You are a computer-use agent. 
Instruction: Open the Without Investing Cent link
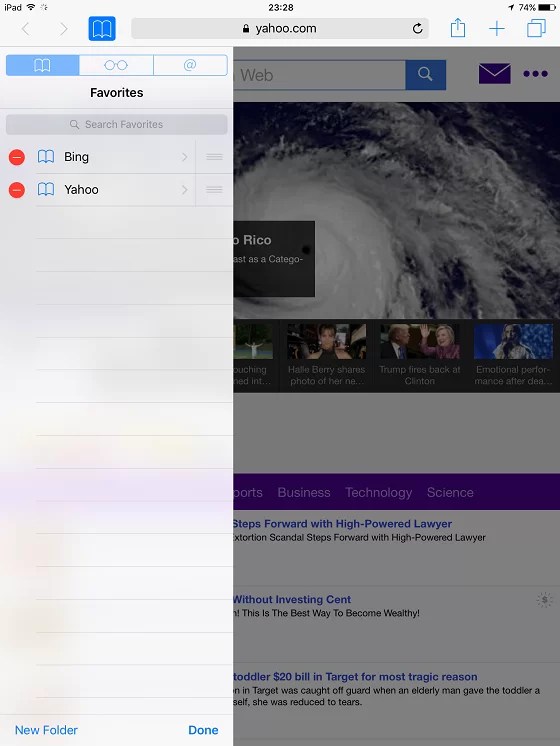[x=292, y=599]
